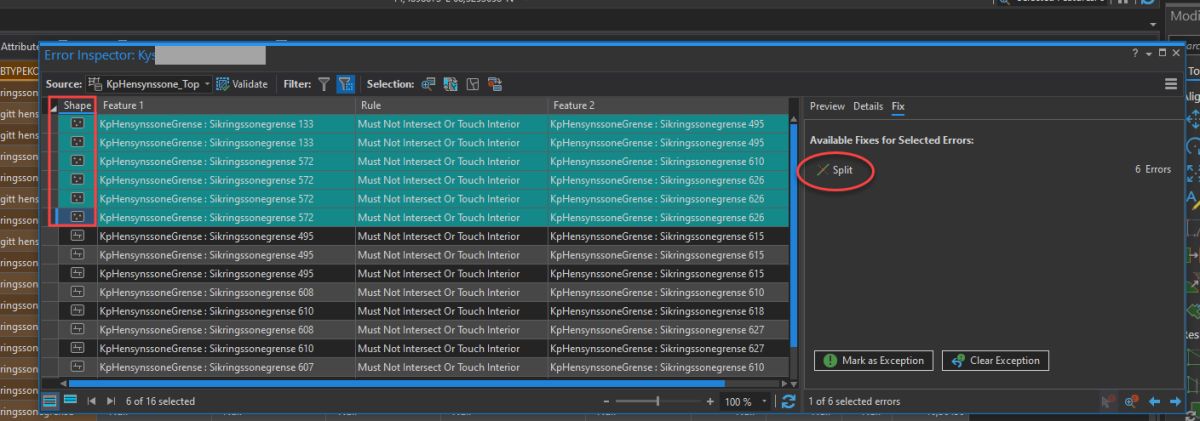Click zoom in plus button
The image size is (1200, 421).
[x=710, y=401]
